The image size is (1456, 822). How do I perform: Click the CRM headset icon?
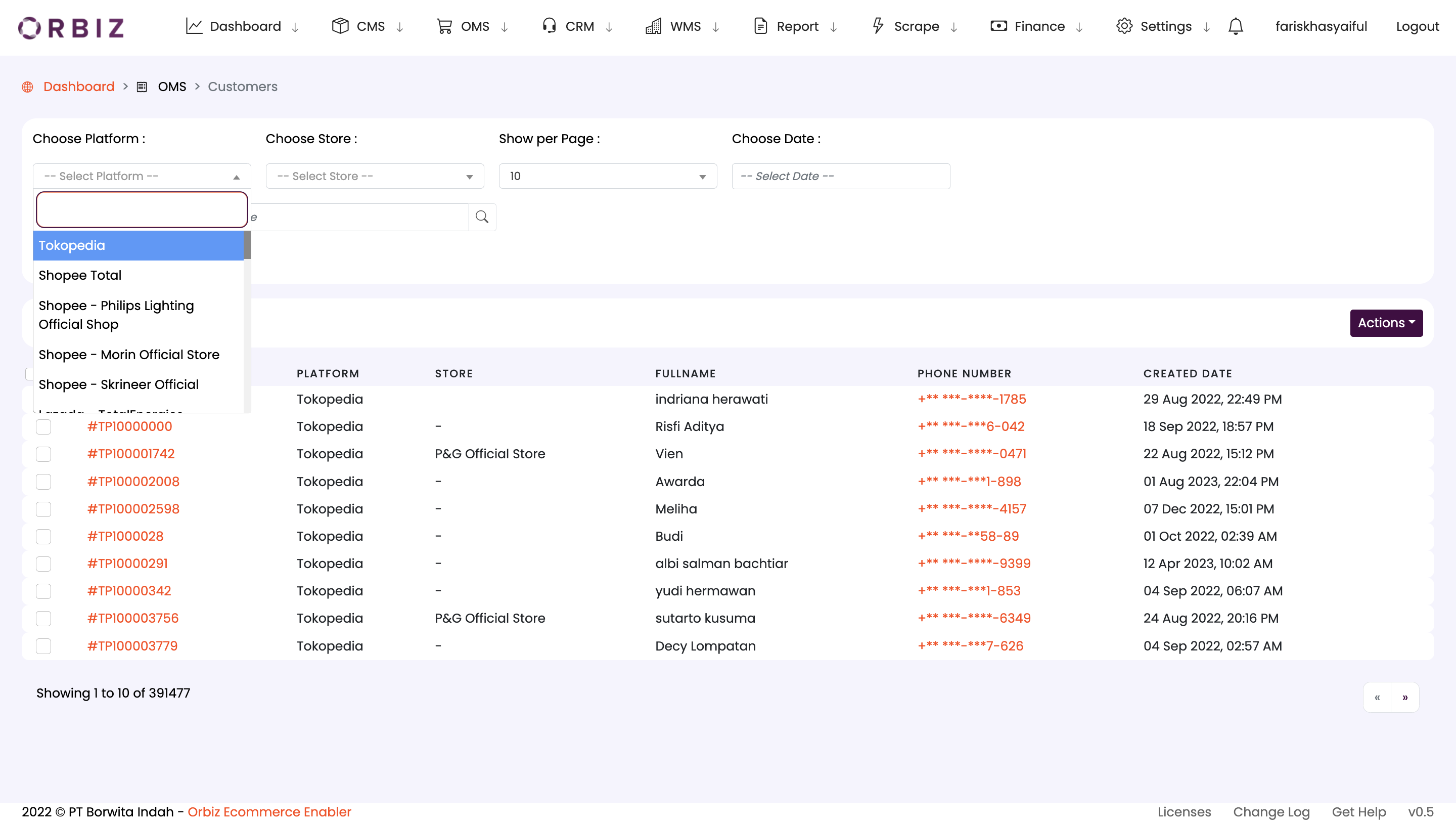click(x=549, y=26)
